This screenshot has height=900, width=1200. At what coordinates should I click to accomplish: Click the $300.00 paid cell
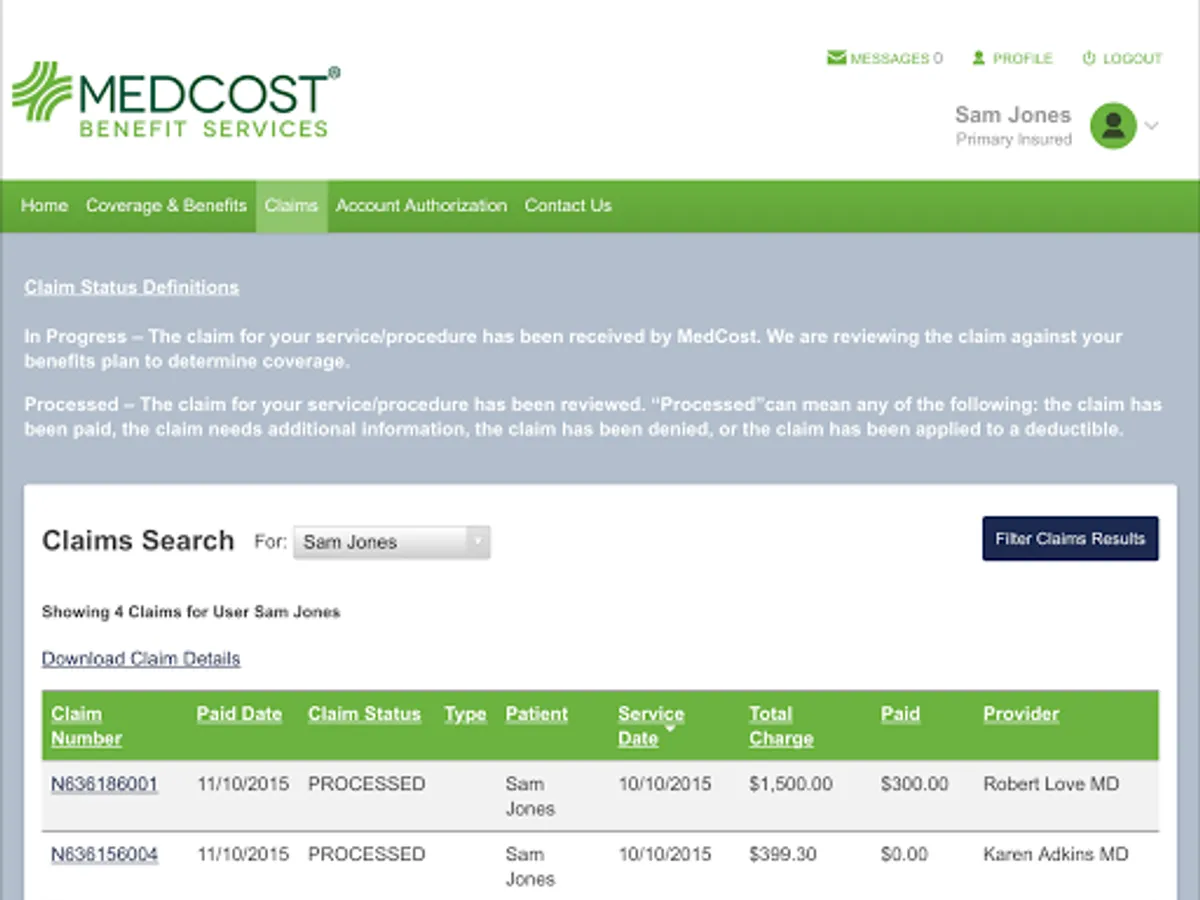(x=914, y=784)
